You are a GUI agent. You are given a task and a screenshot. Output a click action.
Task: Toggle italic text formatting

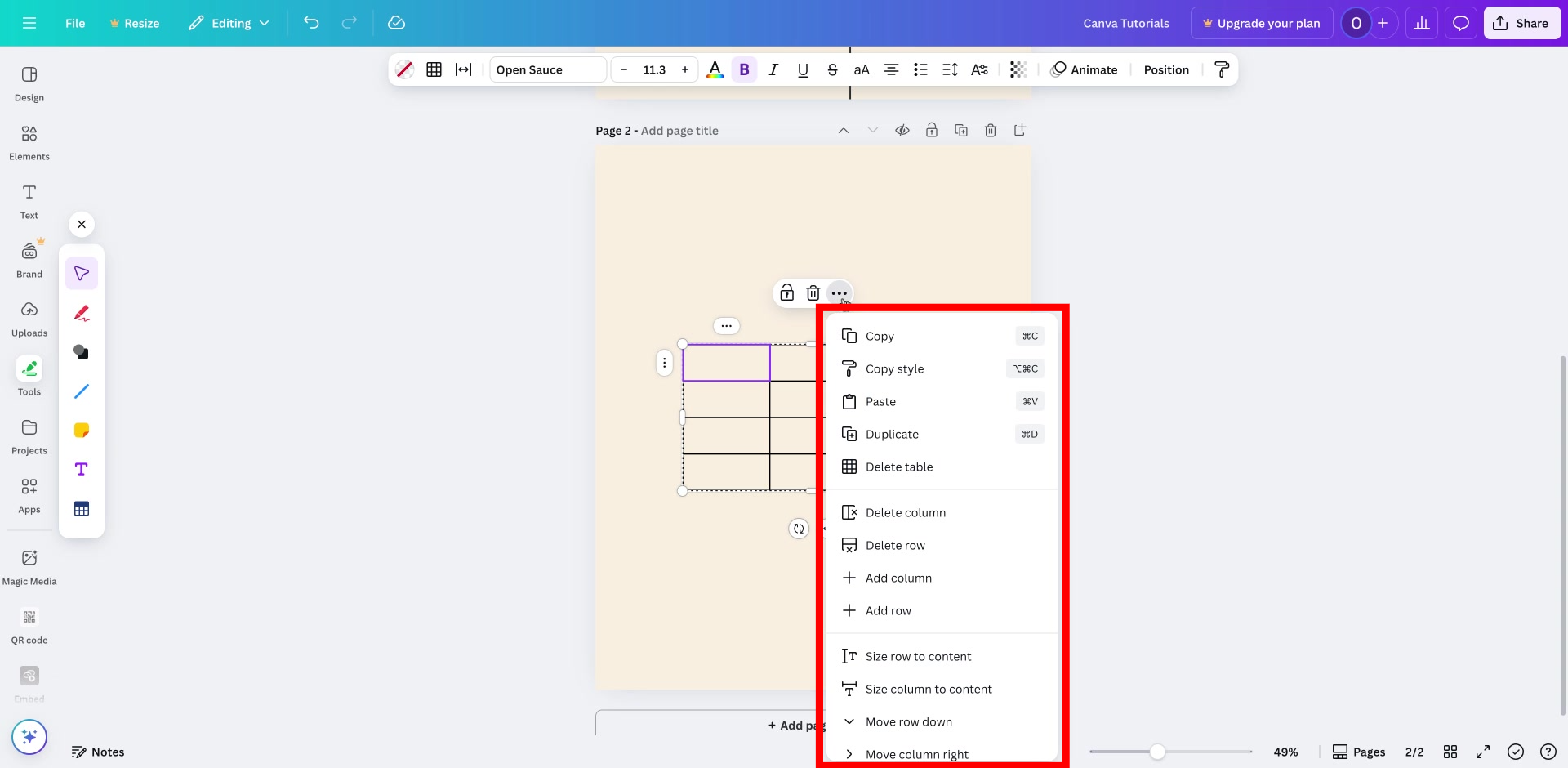[x=773, y=69]
